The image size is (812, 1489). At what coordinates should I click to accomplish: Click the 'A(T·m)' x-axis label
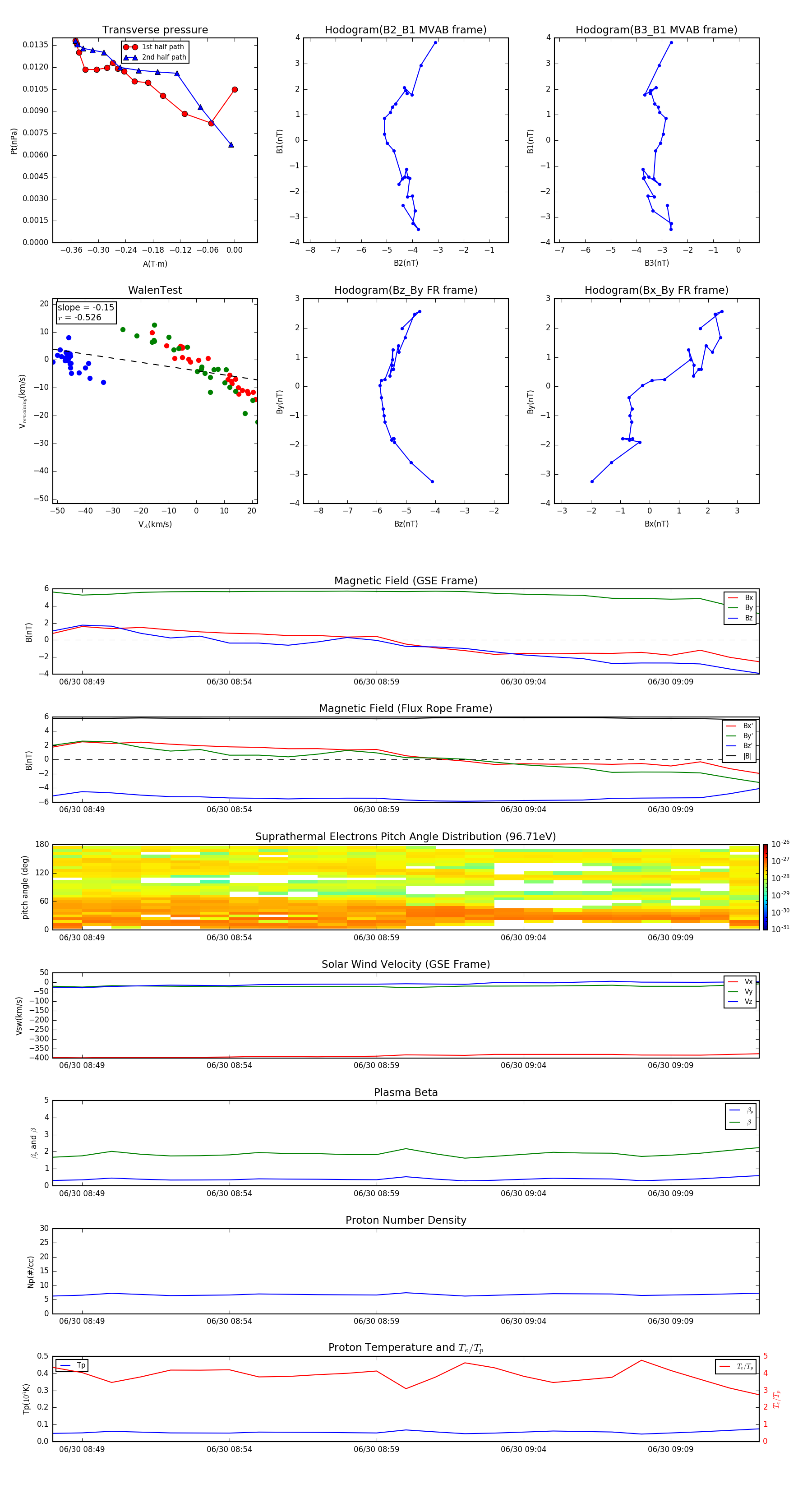point(155,264)
